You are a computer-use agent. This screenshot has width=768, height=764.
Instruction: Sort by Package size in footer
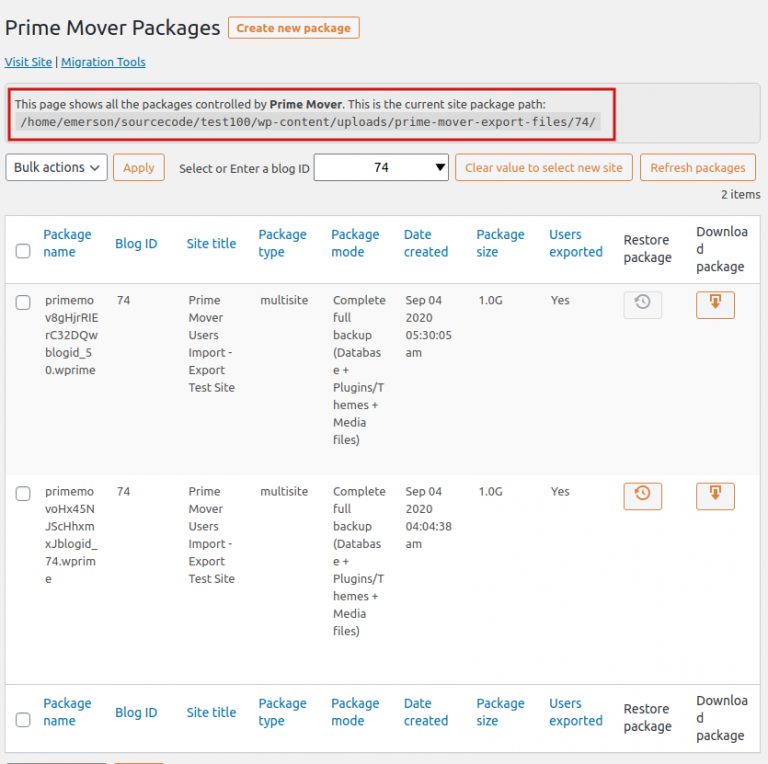pyautogui.click(x=500, y=712)
